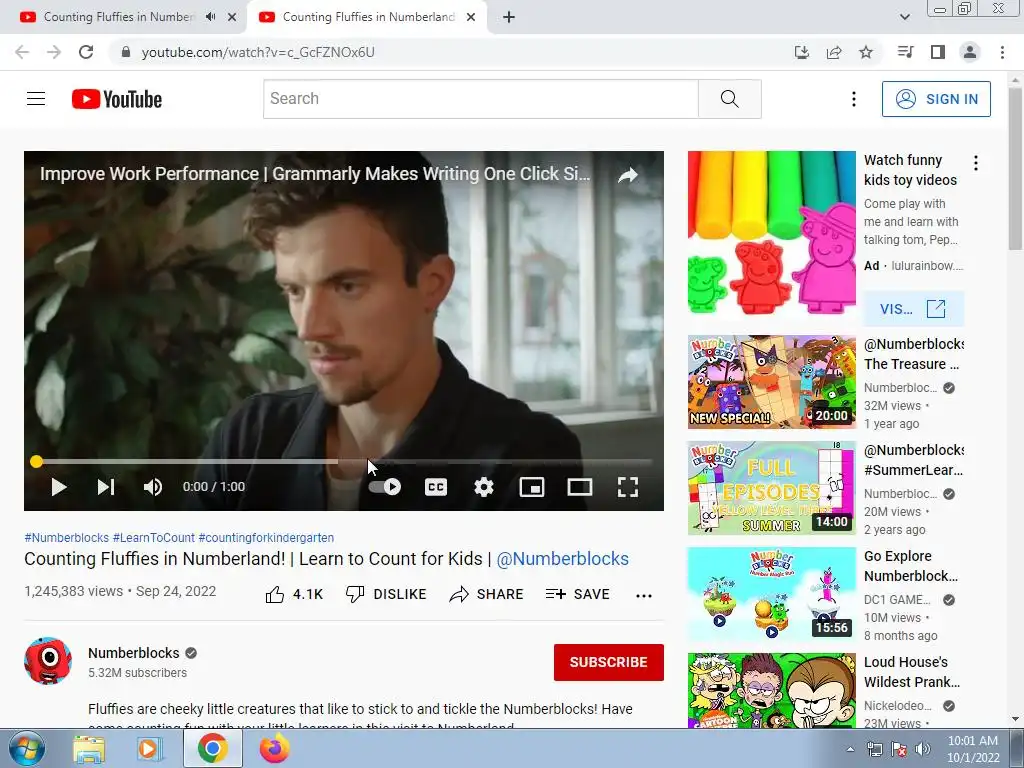Viewport: 1024px width, 768px height.
Task: Open the #Numberblocks hashtag link
Action: pyautogui.click(x=67, y=537)
